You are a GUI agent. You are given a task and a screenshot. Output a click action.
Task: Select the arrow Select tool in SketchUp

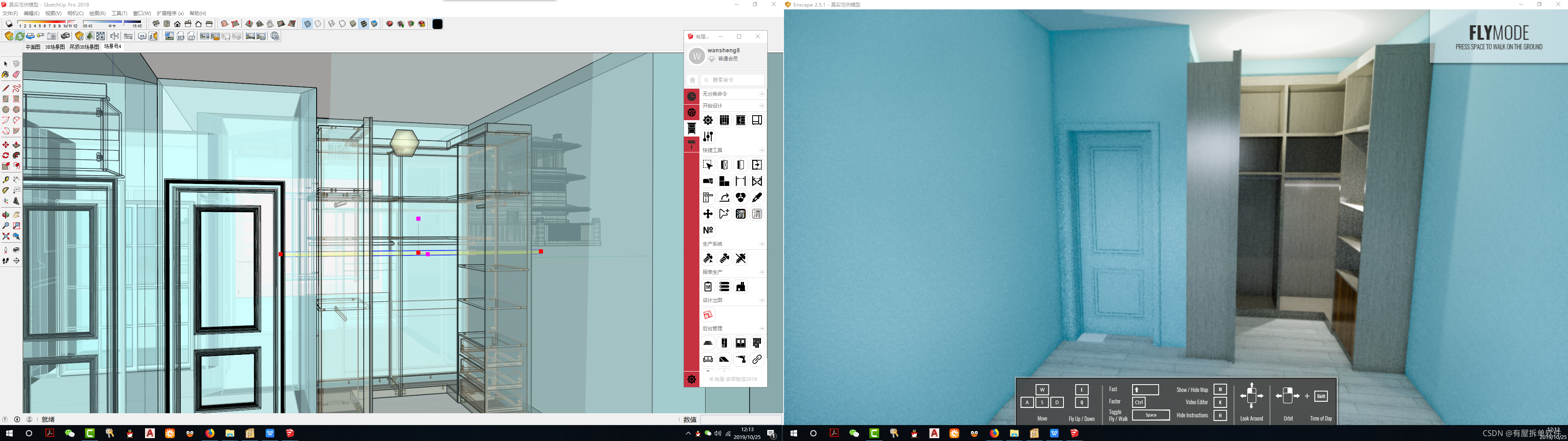coord(5,63)
